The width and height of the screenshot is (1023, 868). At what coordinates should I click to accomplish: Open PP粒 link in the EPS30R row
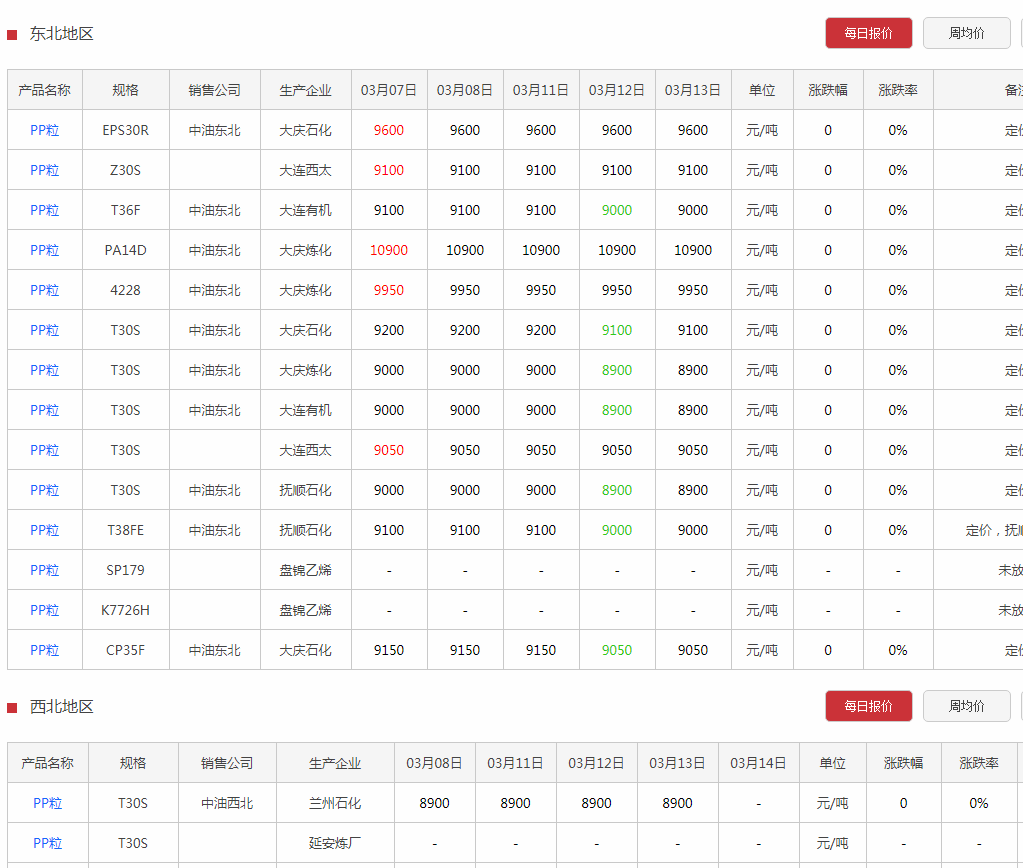(x=45, y=130)
